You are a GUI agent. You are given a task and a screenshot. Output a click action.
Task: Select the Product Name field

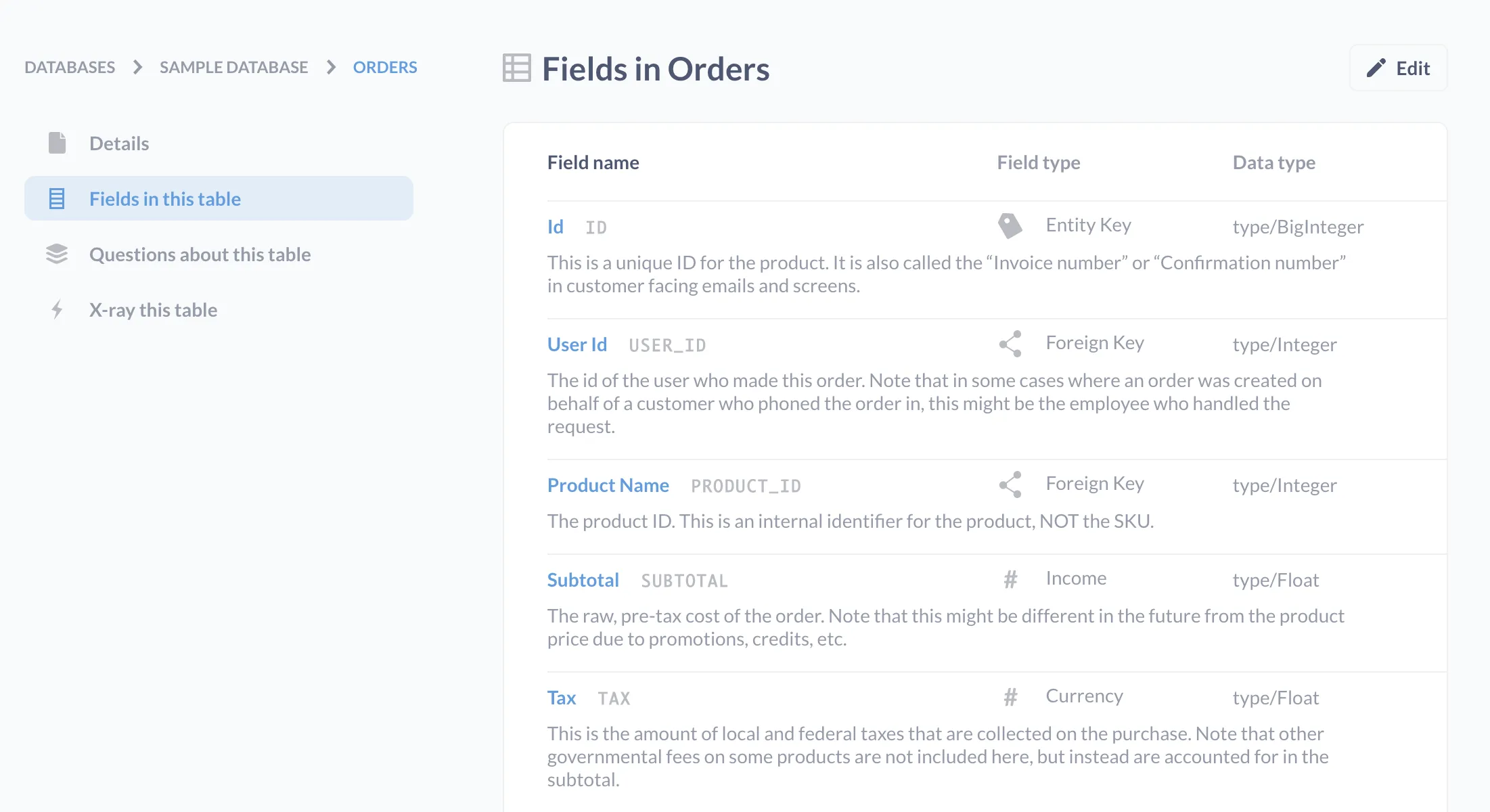point(608,485)
